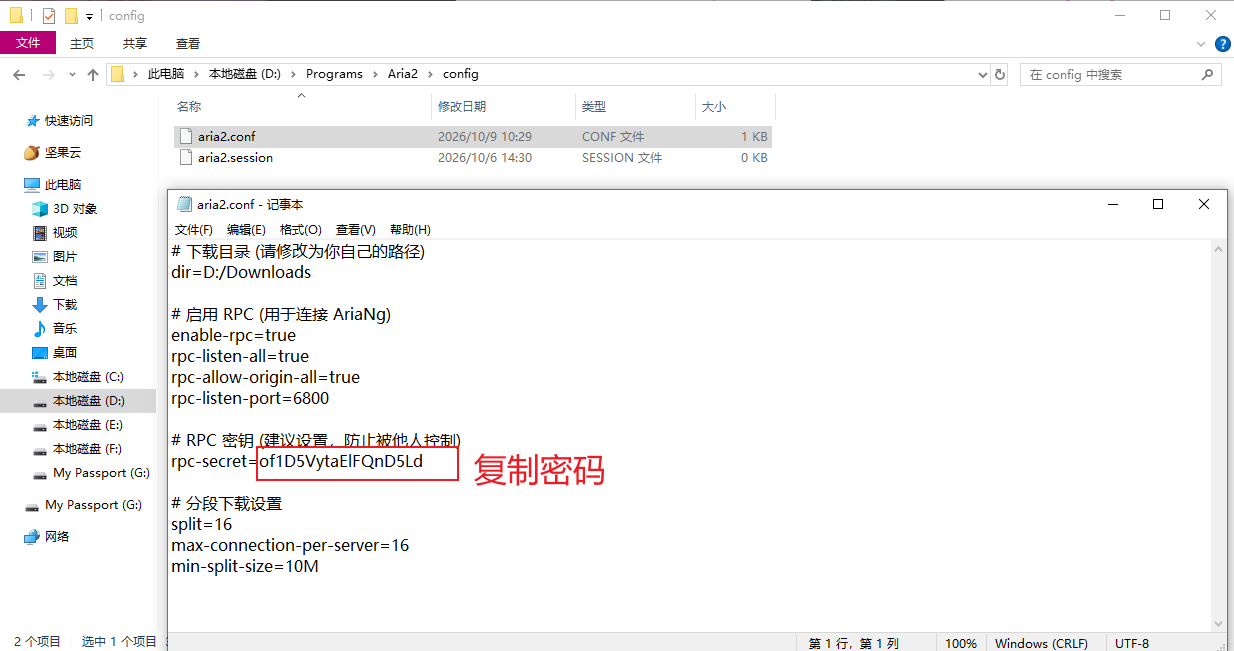Viewport: 1234px width, 651px height.
Task: Click aria2.conf file icon
Action: click(x=185, y=136)
